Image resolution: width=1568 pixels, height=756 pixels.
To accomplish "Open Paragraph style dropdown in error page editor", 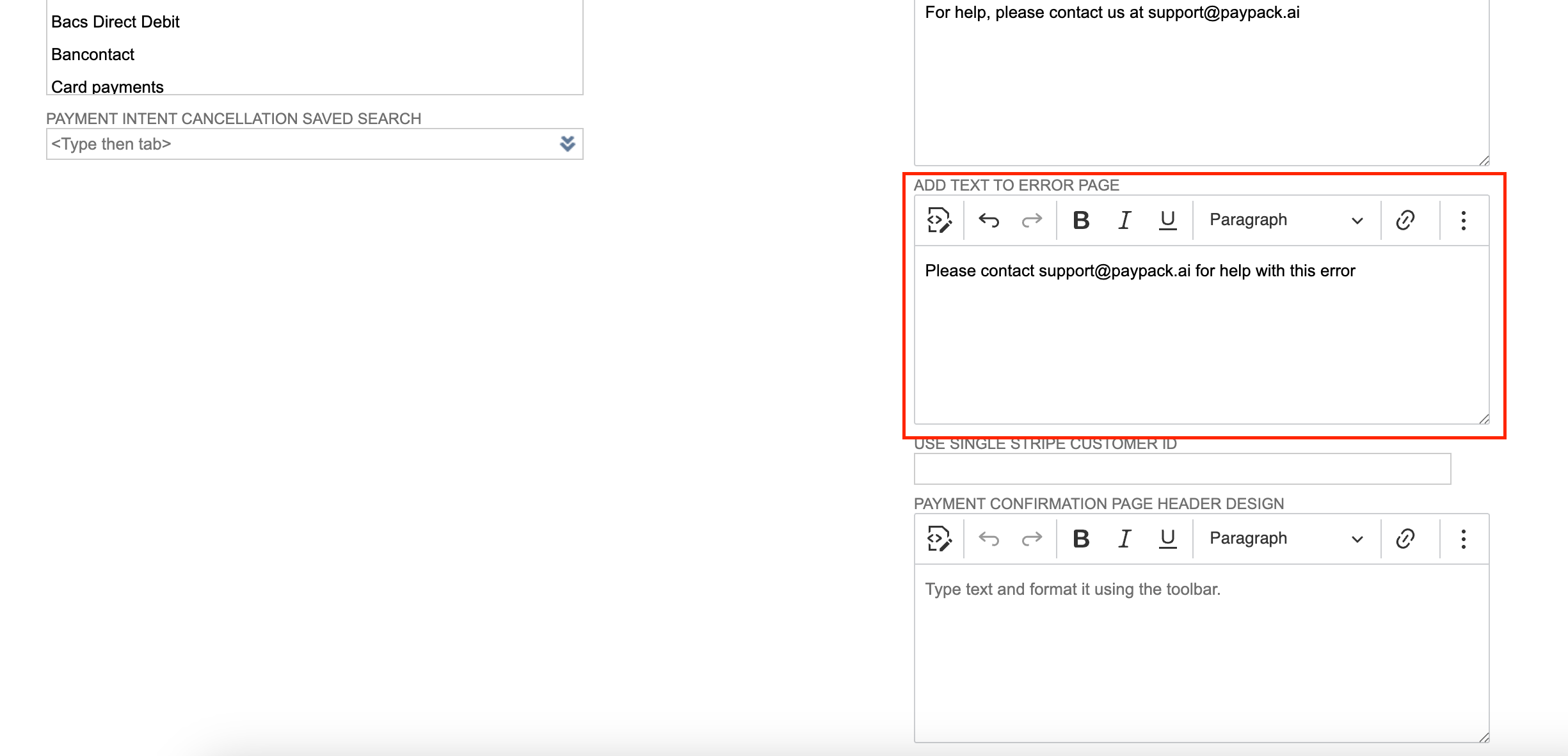I will (x=1284, y=220).
